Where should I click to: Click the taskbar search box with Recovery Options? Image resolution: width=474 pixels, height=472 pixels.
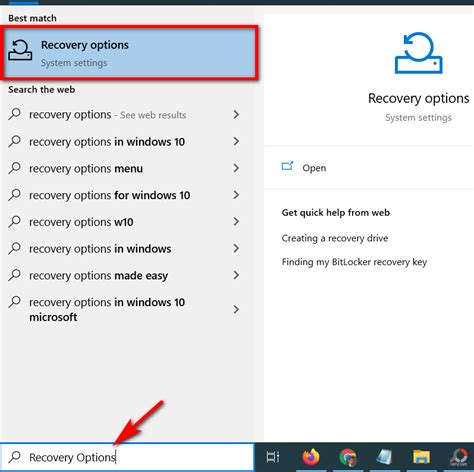[x=127, y=457]
